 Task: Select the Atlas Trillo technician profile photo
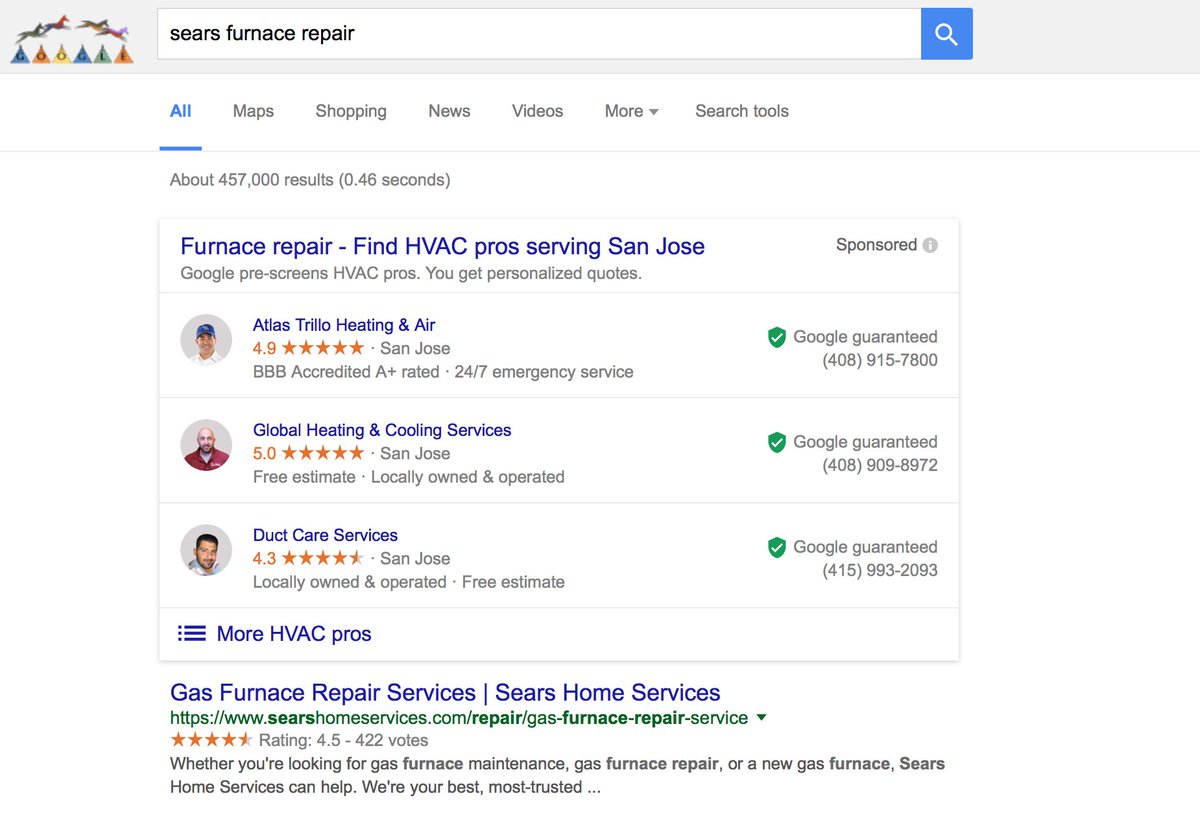click(x=206, y=340)
